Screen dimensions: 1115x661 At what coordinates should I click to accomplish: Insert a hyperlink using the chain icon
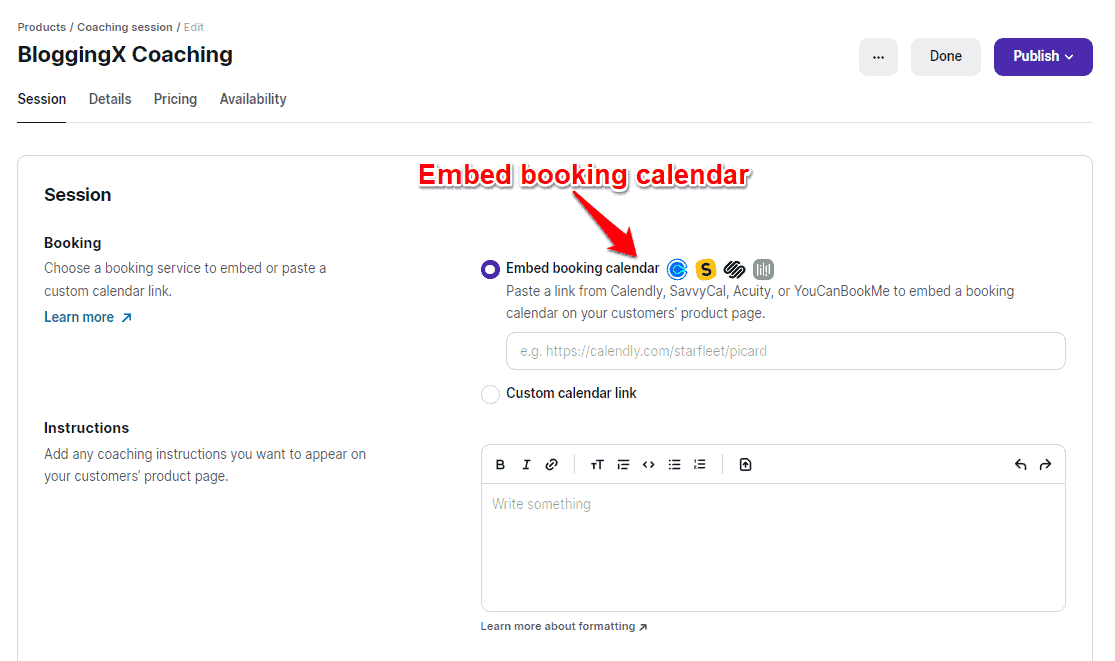552,464
